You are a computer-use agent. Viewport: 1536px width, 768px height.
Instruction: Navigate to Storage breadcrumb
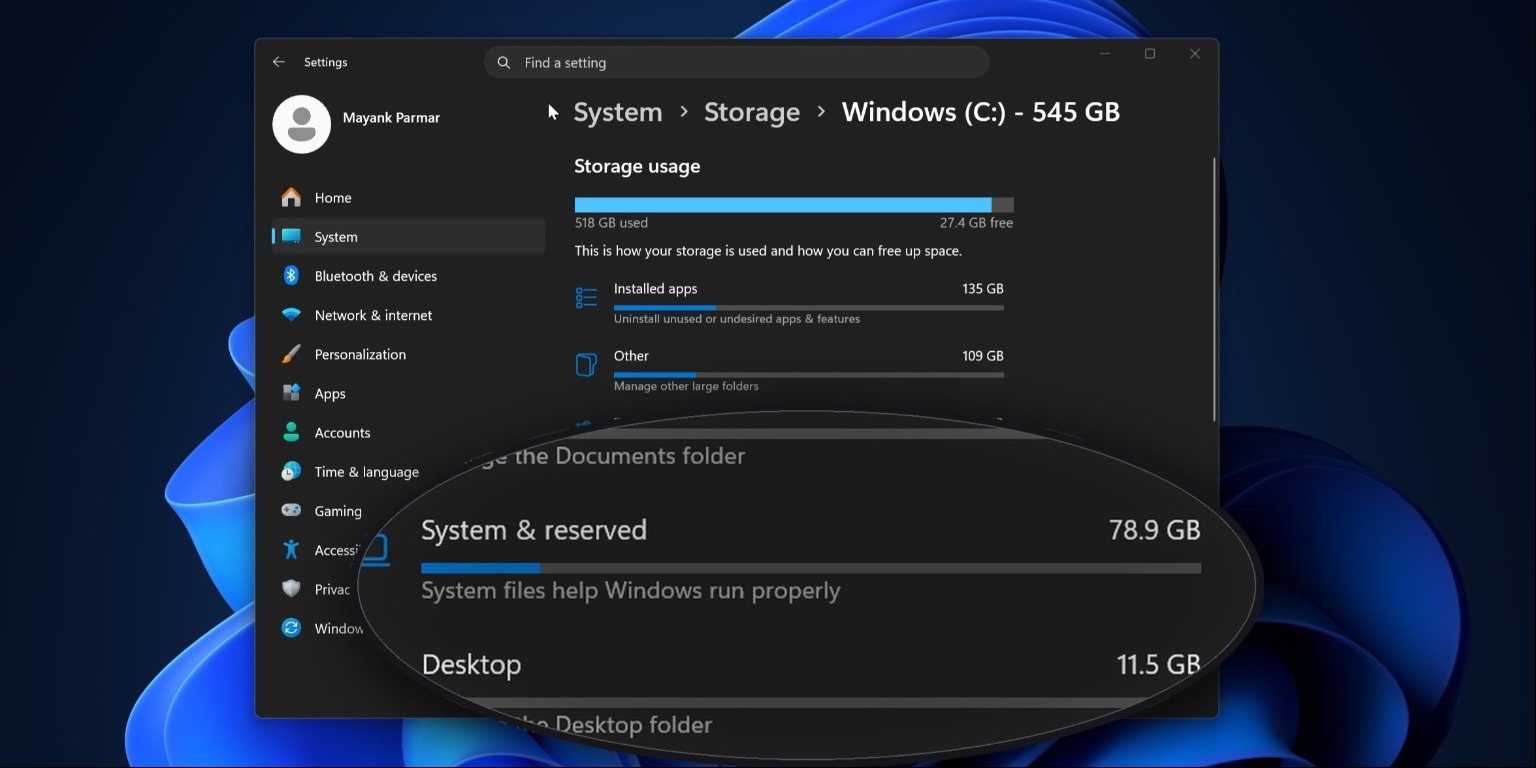(x=752, y=112)
